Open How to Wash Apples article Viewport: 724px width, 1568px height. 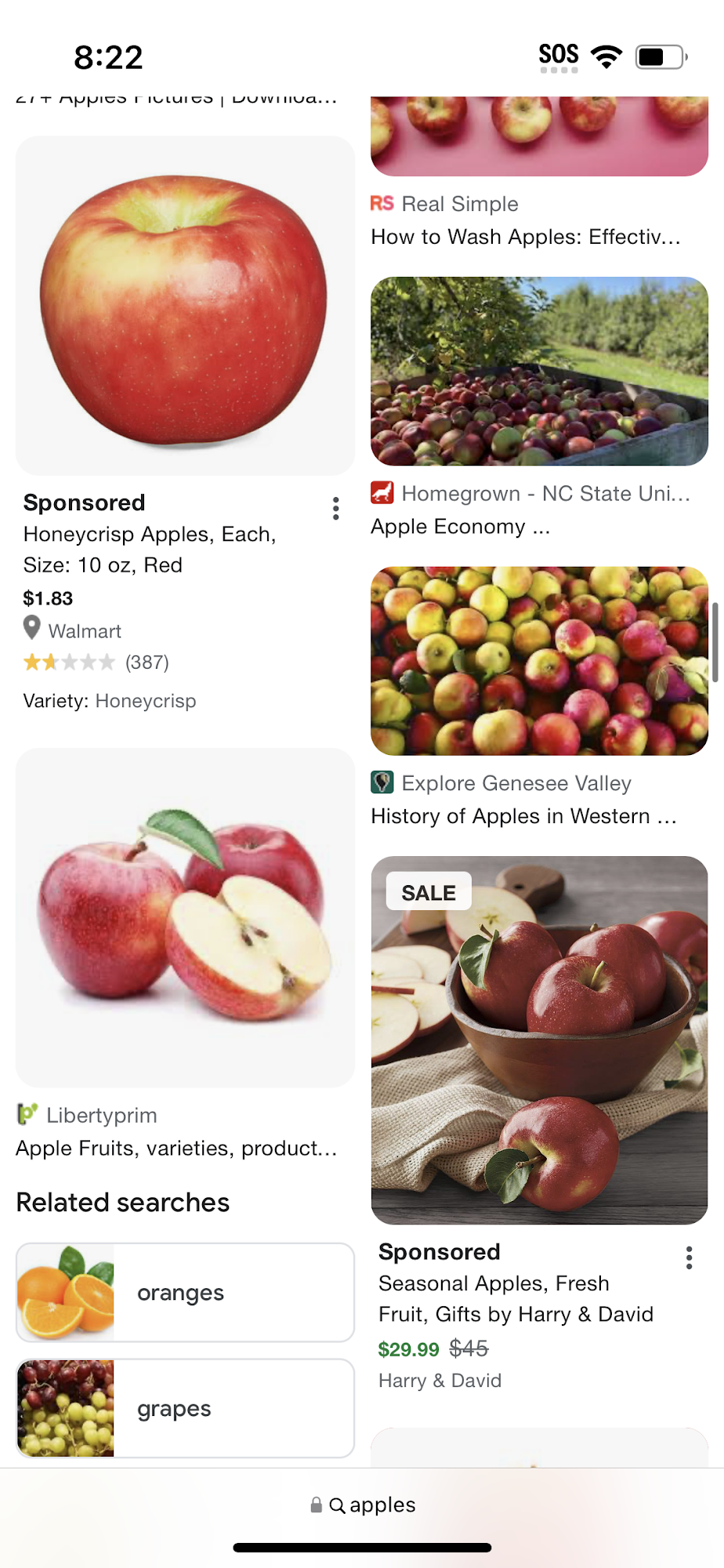click(x=526, y=237)
